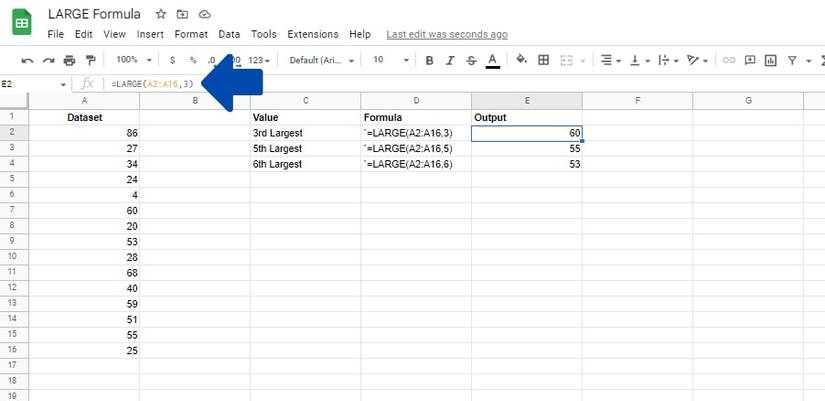Open the fill color picker
This screenshot has width=825, height=401.
(521, 59)
